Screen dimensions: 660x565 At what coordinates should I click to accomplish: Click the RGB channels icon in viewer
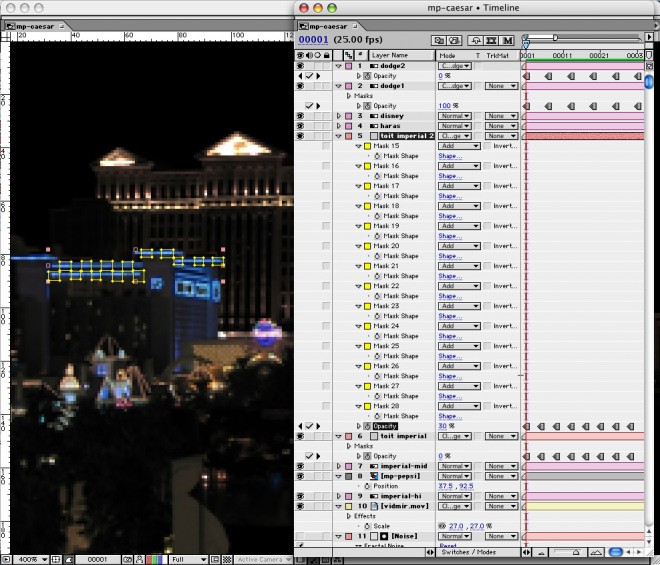pos(152,559)
